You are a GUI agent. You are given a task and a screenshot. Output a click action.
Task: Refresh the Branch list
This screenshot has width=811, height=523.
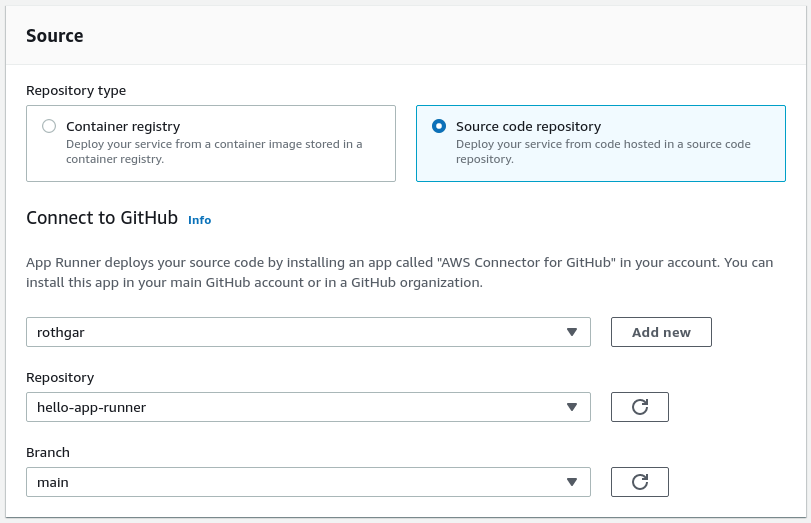point(640,482)
